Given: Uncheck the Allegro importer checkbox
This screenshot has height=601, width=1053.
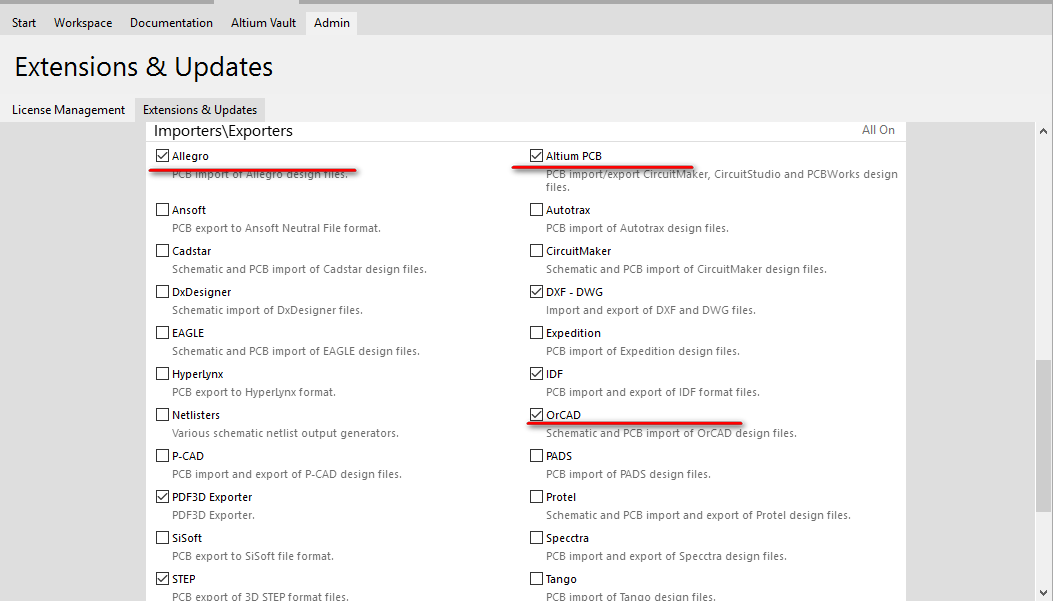Looking at the screenshot, I should pyautogui.click(x=163, y=156).
